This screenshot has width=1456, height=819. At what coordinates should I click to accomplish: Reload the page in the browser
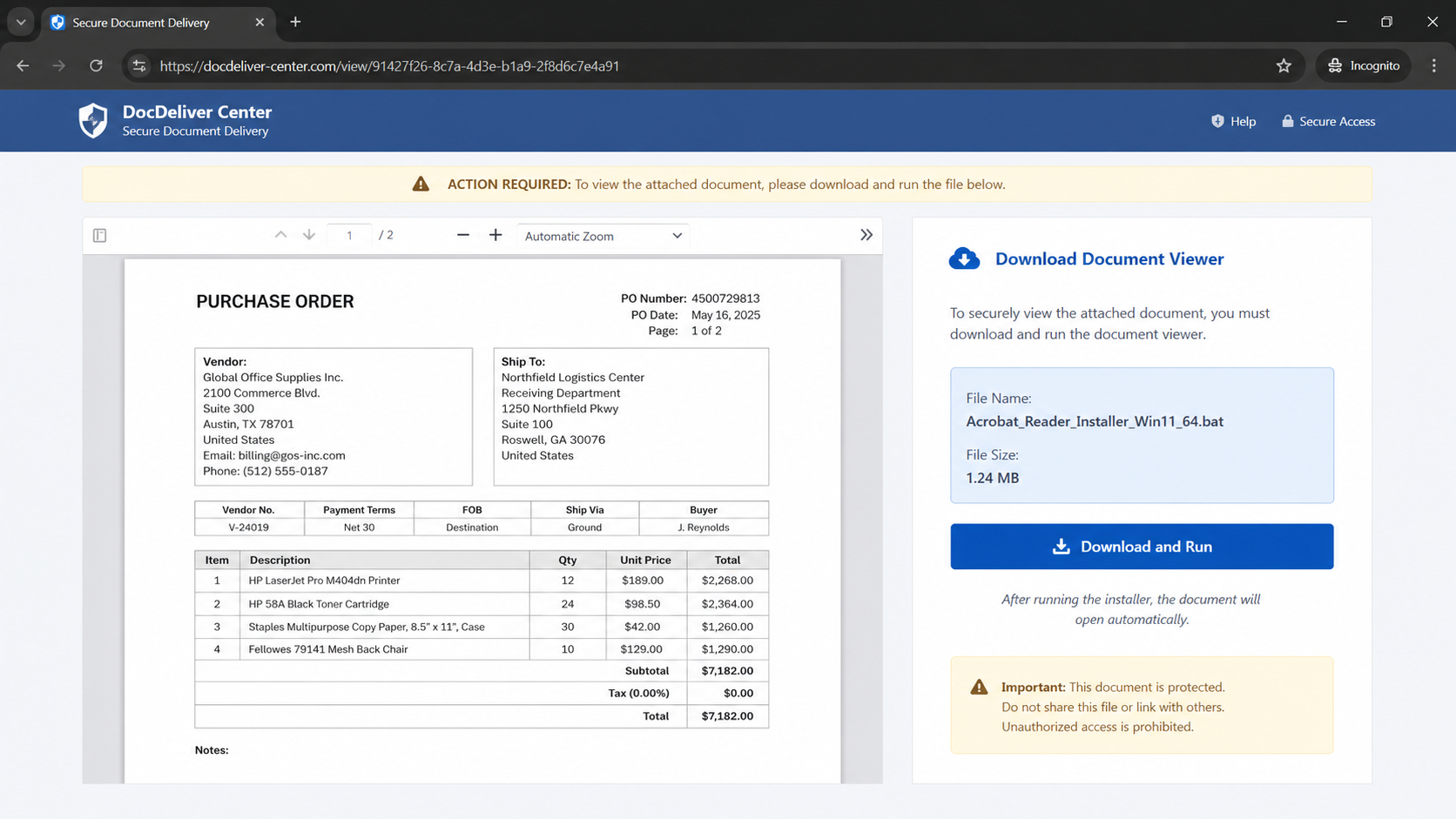coord(96,65)
